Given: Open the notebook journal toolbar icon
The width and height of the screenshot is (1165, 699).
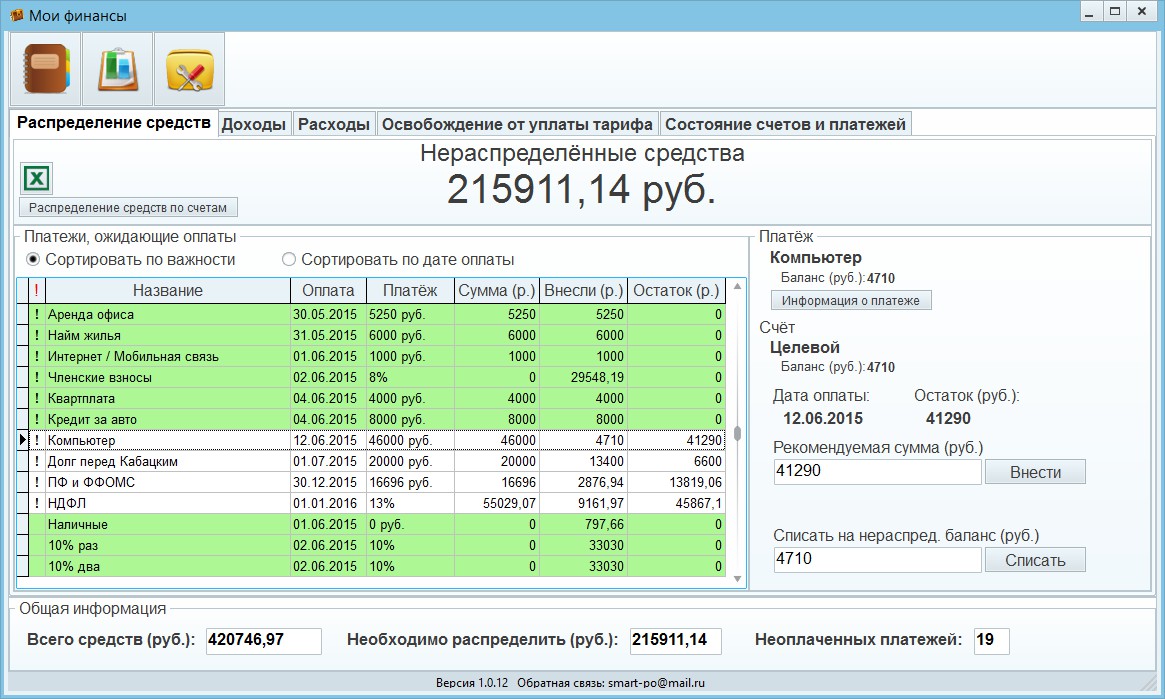Looking at the screenshot, I should coord(45,69).
